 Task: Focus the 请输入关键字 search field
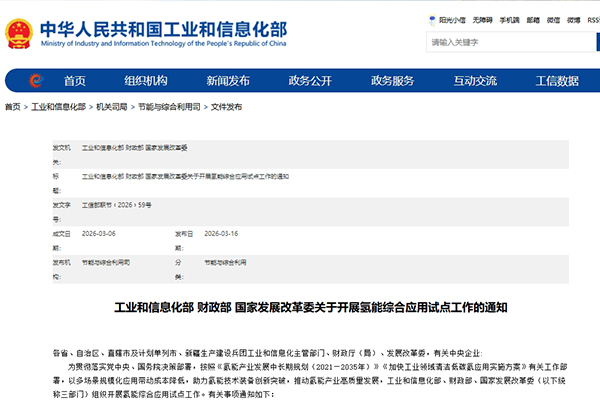click(x=511, y=42)
